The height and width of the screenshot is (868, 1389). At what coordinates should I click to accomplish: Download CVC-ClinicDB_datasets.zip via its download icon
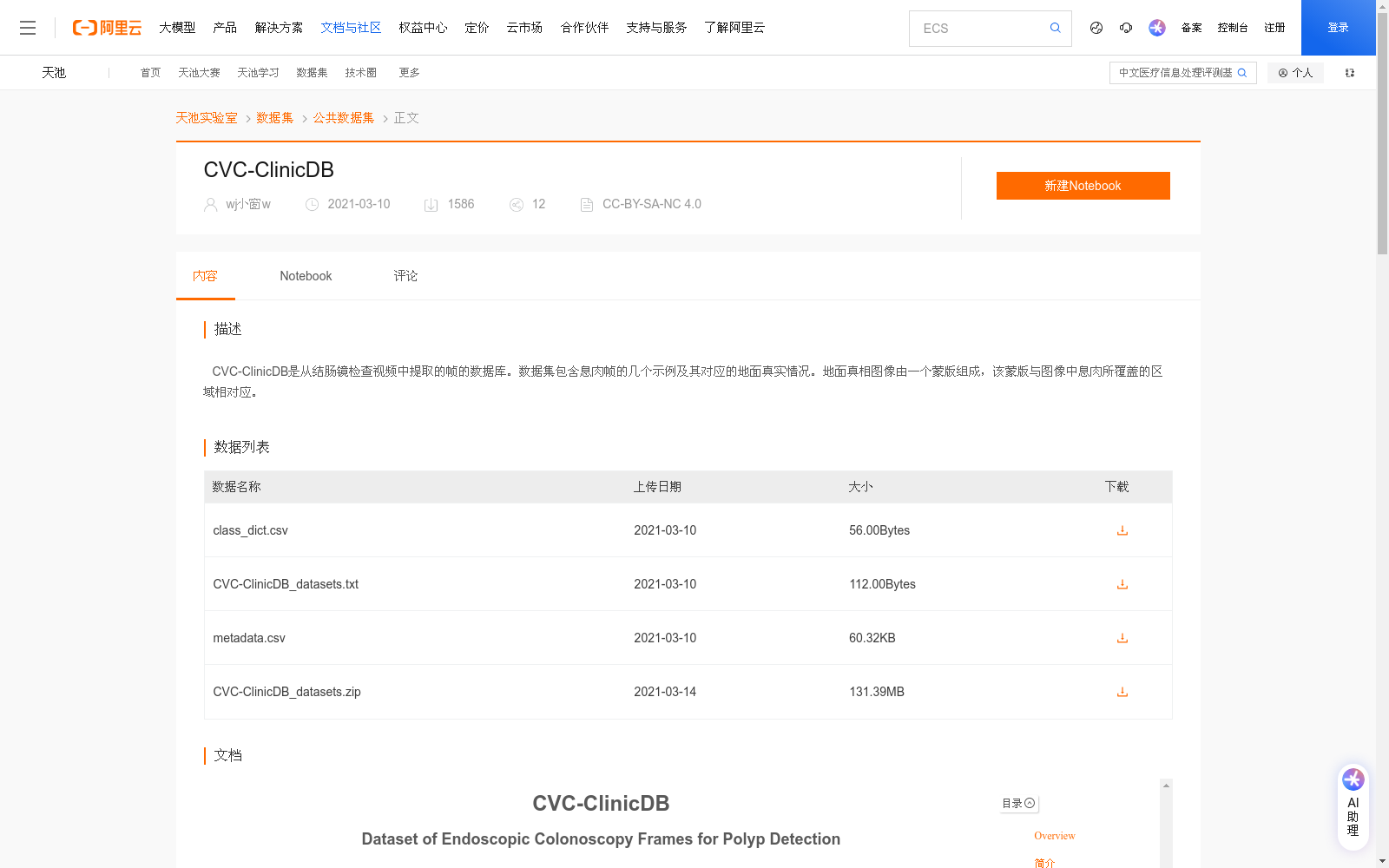click(x=1122, y=692)
